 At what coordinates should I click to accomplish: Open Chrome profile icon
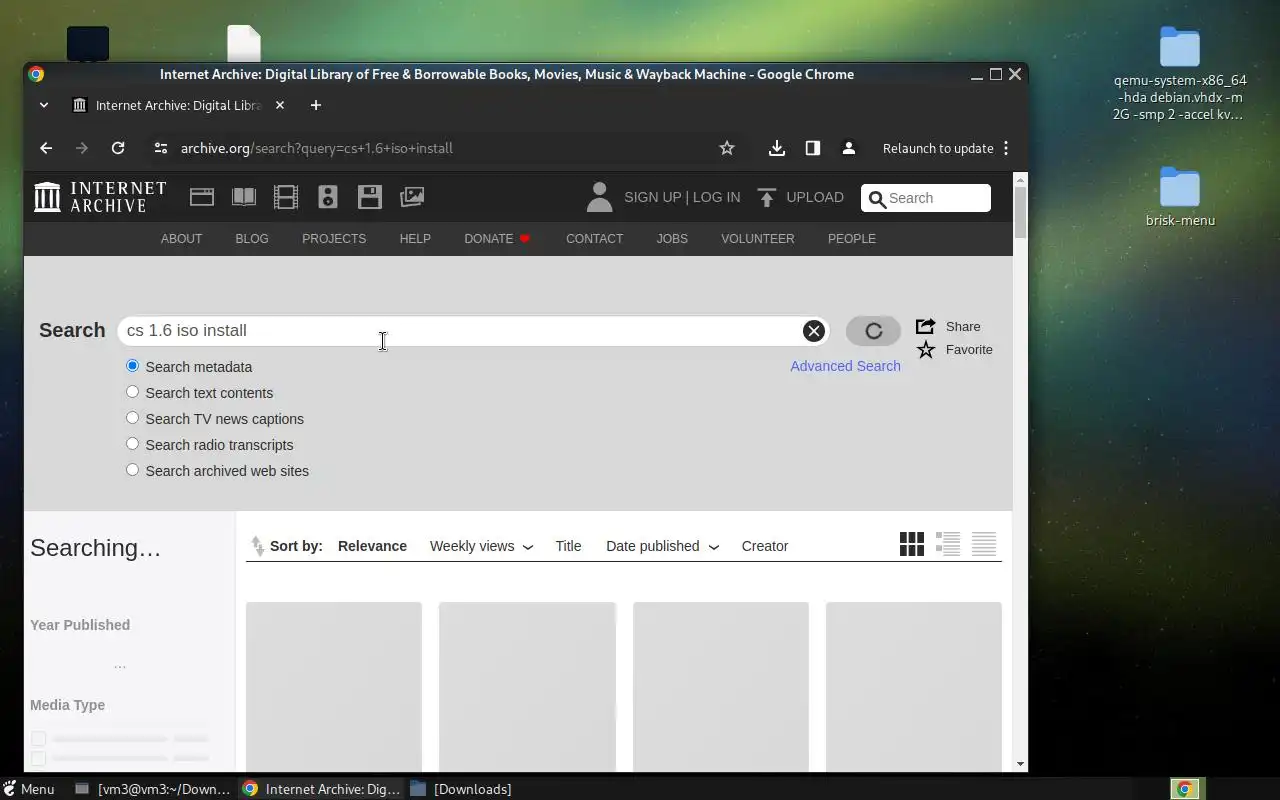click(849, 148)
